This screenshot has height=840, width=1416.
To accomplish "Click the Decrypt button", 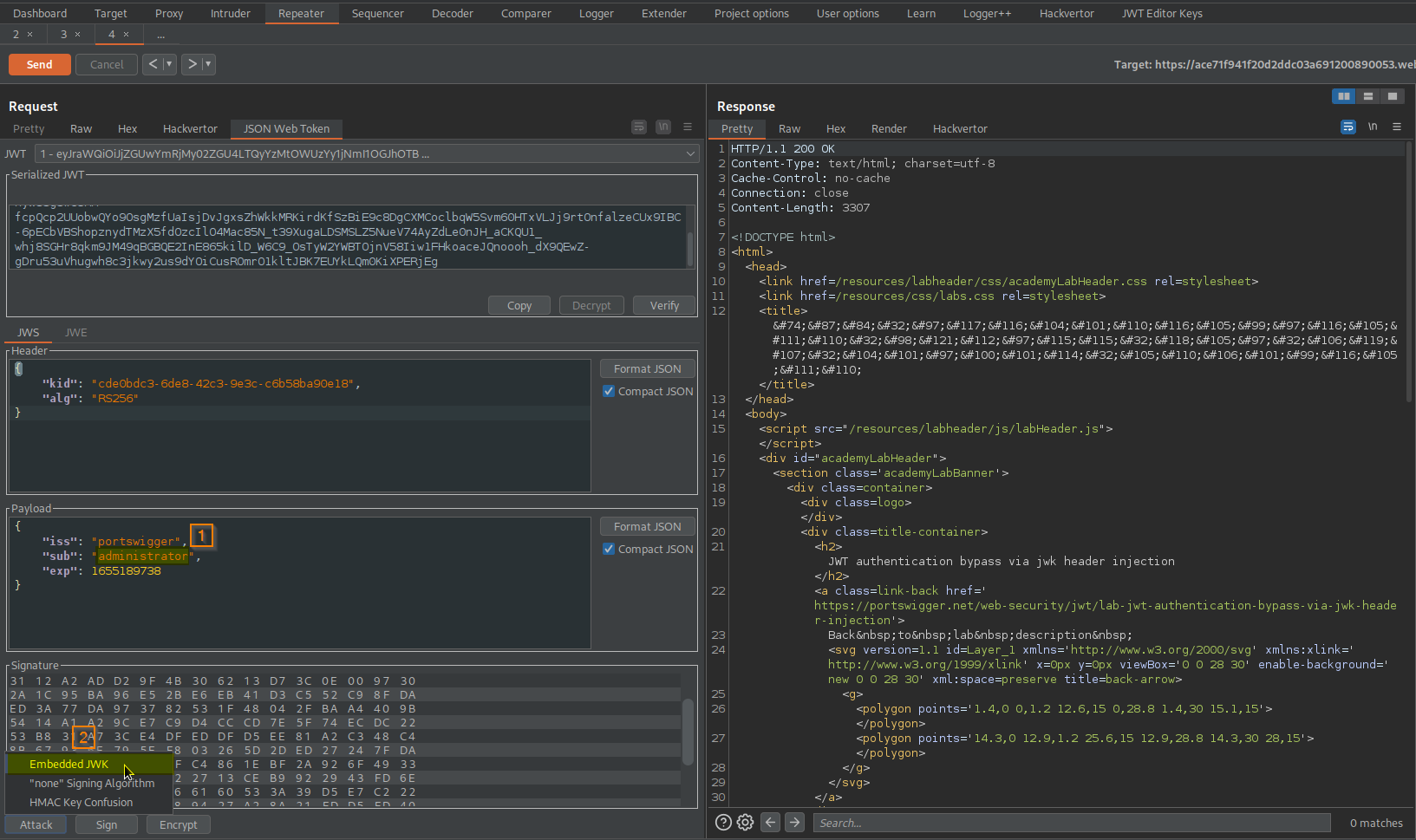I will click(x=591, y=306).
